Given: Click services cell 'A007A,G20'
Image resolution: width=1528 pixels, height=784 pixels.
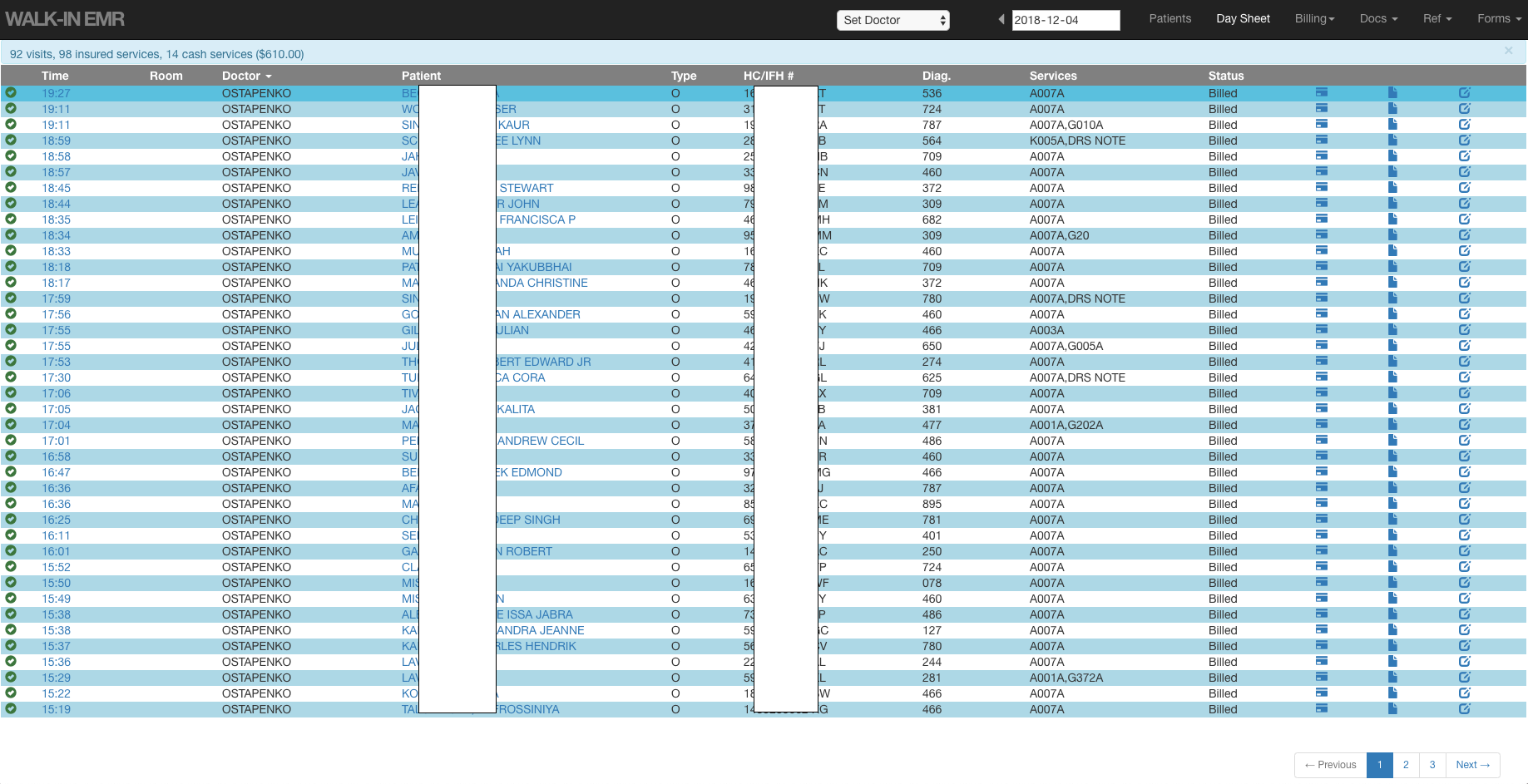Looking at the screenshot, I should click(1059, 235).
